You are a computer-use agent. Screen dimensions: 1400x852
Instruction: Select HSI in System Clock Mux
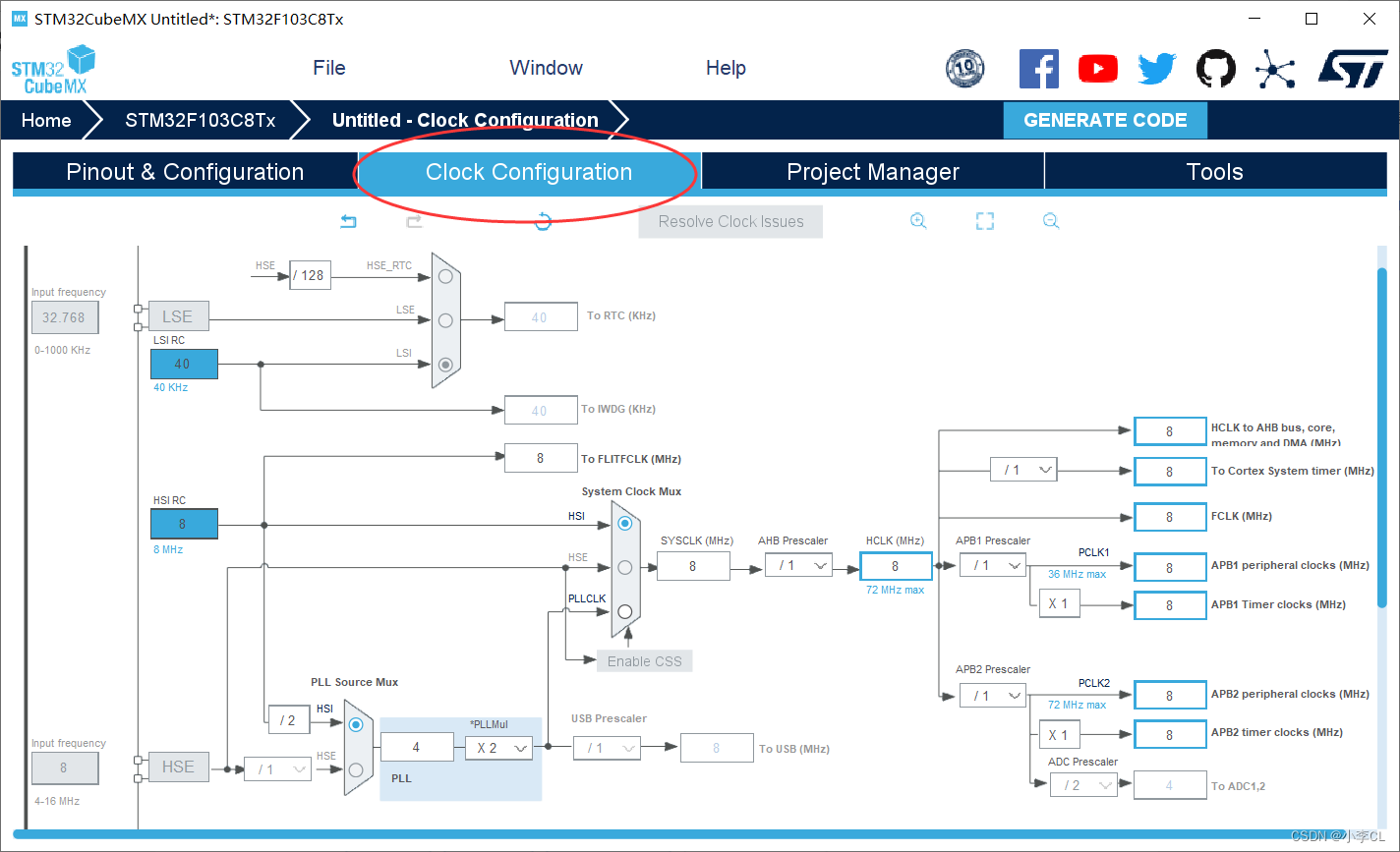click(624, 524)
